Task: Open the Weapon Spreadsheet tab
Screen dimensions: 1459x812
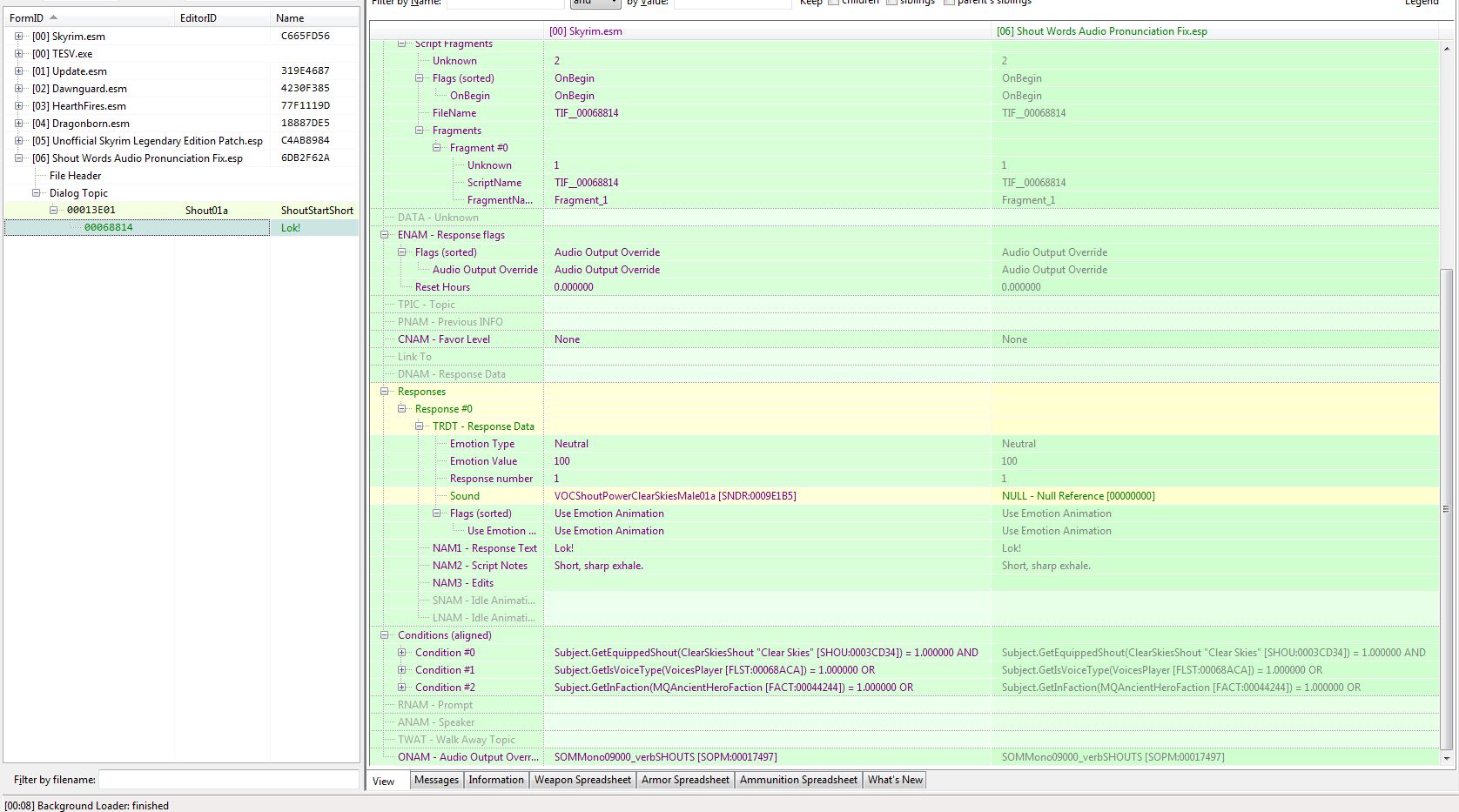Action: pyautogui.click(x=582, y=780)
